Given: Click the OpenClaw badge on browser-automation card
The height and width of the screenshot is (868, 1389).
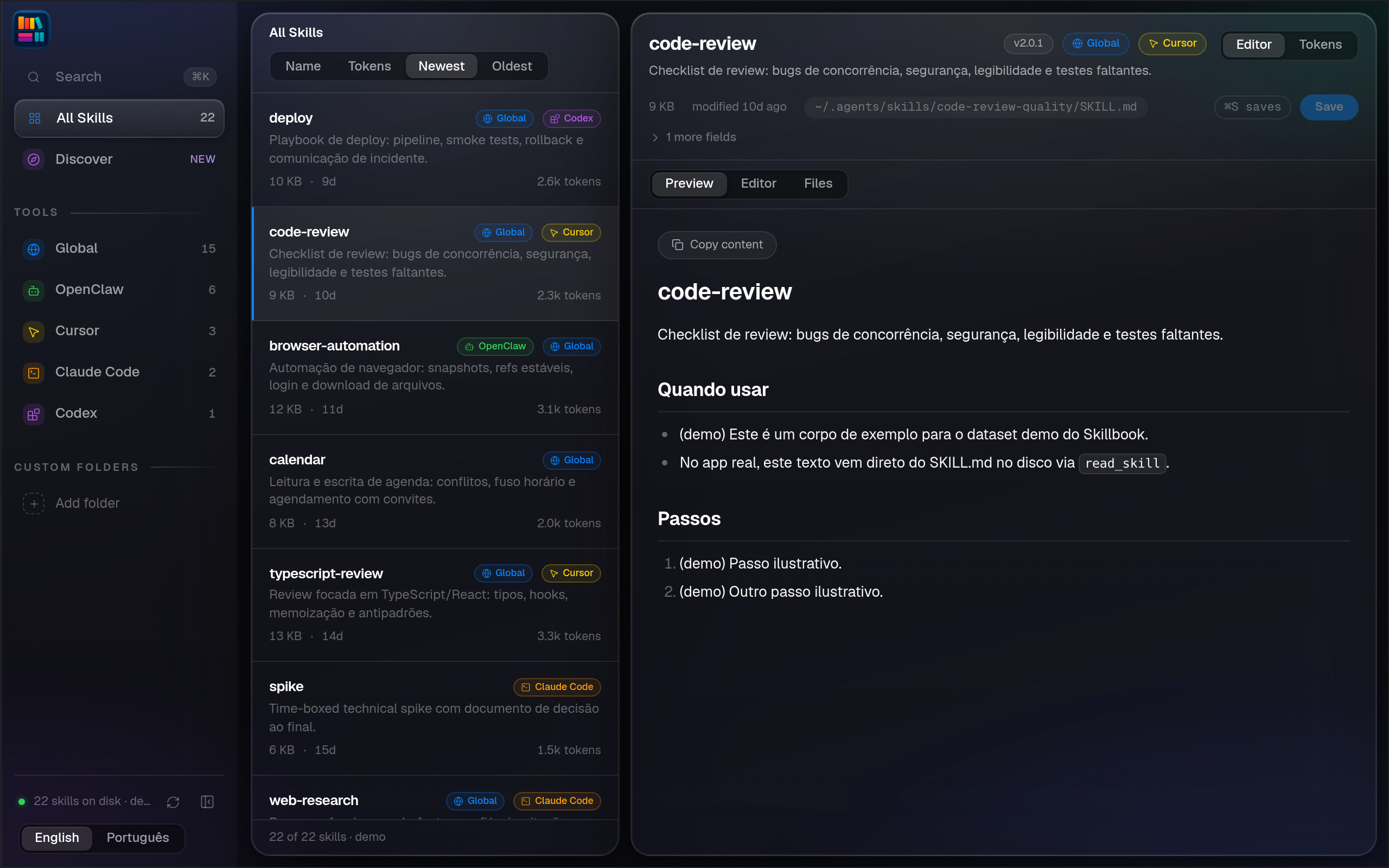Looking at the screenshot, I should 495,346.
